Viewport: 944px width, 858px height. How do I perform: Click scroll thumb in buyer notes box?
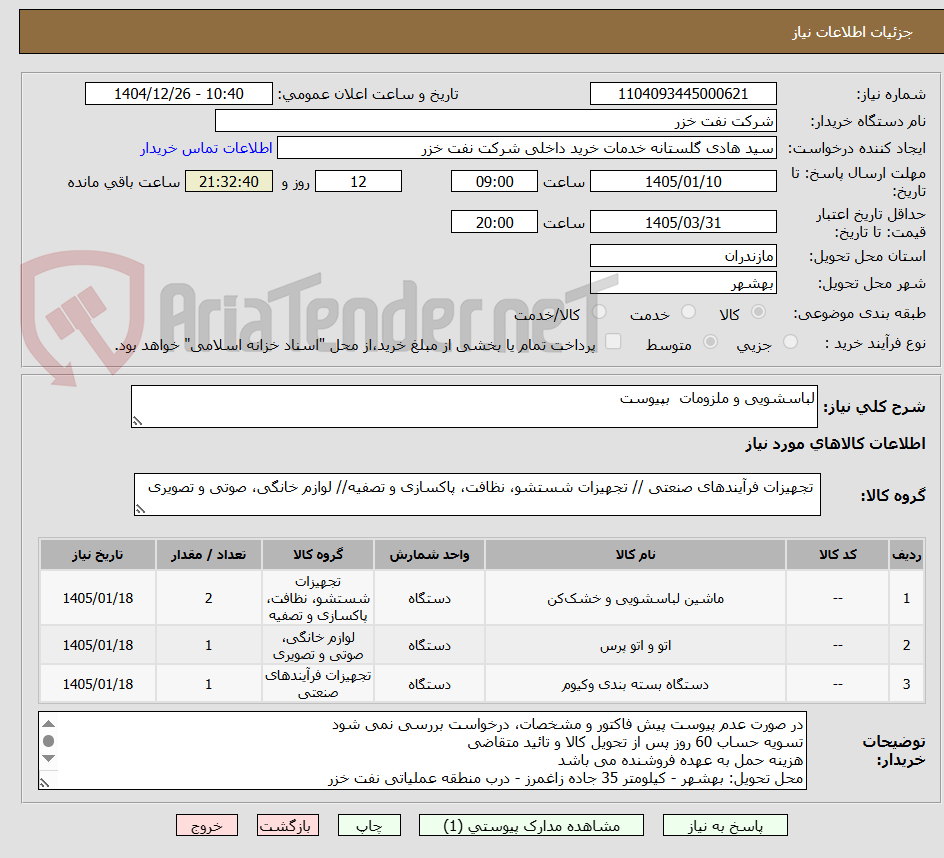pyautogui.click(x=49, y=741)
